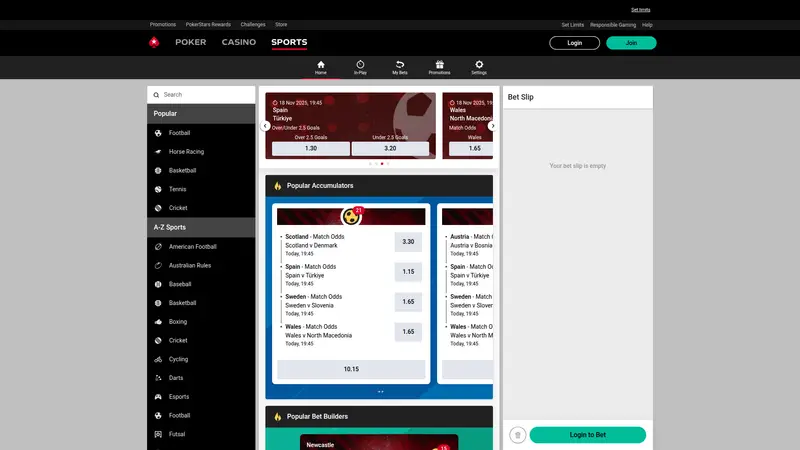Go to previous featured match with left arrow
Viewport: 800px width, 450px height.
pos(265,126)
